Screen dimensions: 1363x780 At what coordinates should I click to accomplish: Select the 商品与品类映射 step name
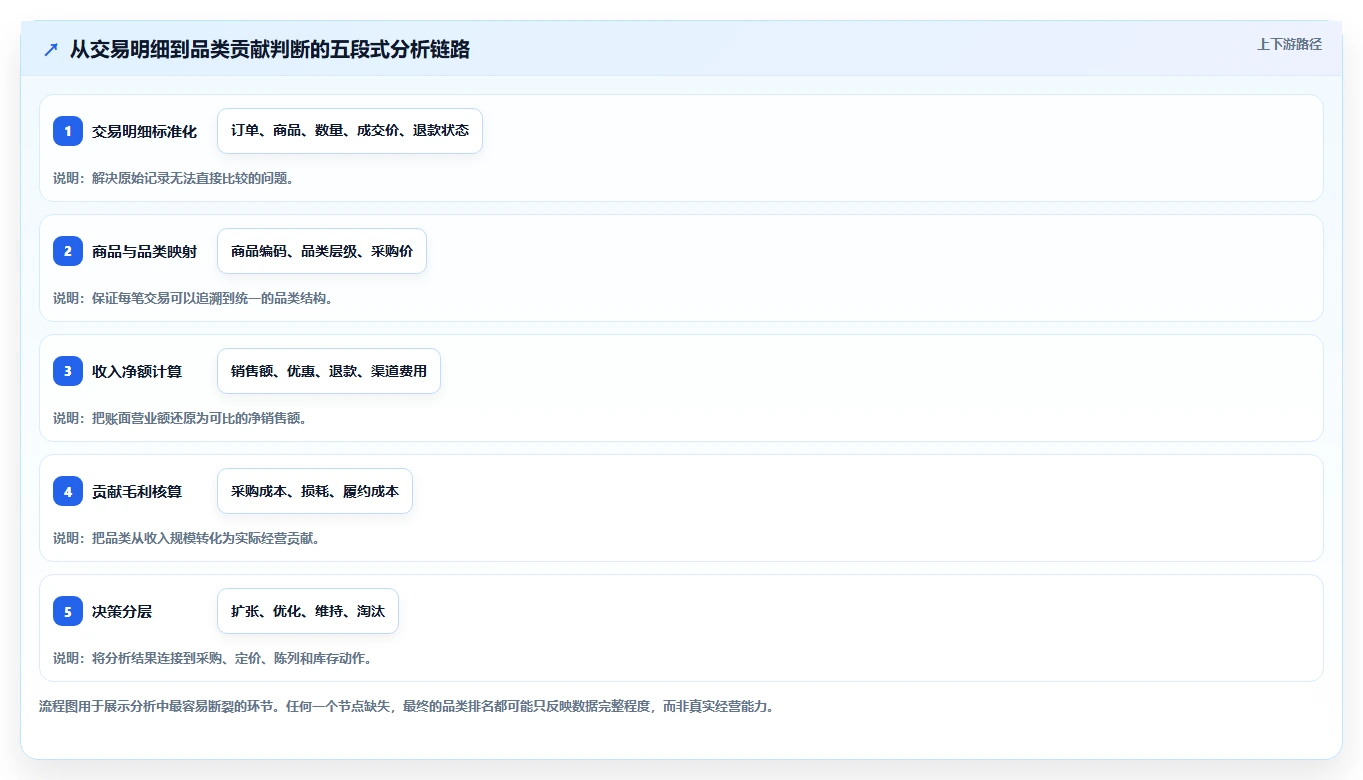(144, 251)
